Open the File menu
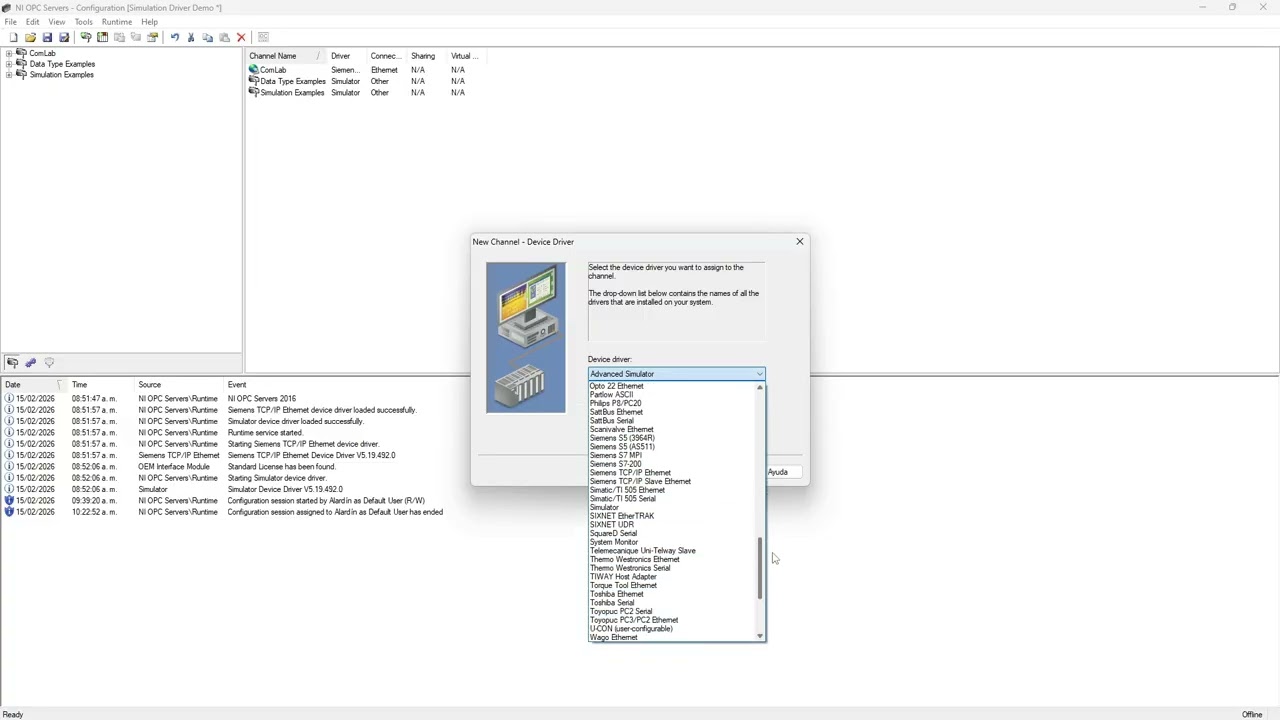Viewport: 1280px width, 720px height. (10, 22)
